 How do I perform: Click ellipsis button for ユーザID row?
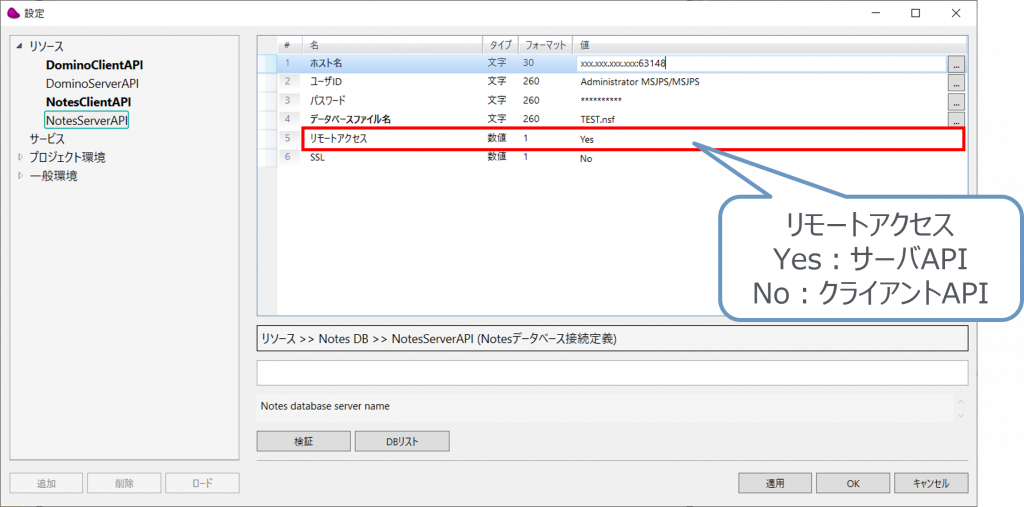click(x=956, y=82)
